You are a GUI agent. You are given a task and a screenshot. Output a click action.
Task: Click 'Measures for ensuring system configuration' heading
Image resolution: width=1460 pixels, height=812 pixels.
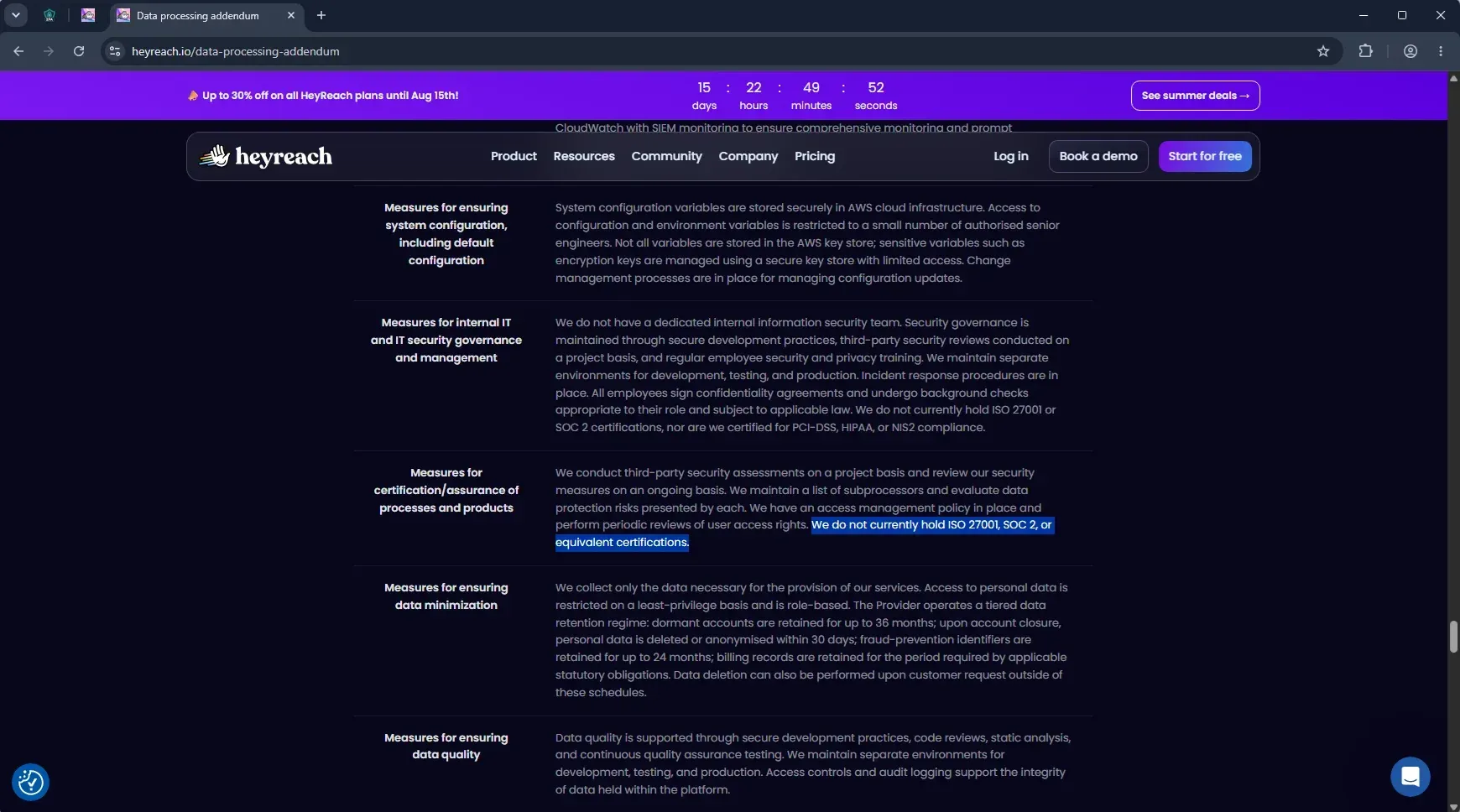tap(446, 234)
